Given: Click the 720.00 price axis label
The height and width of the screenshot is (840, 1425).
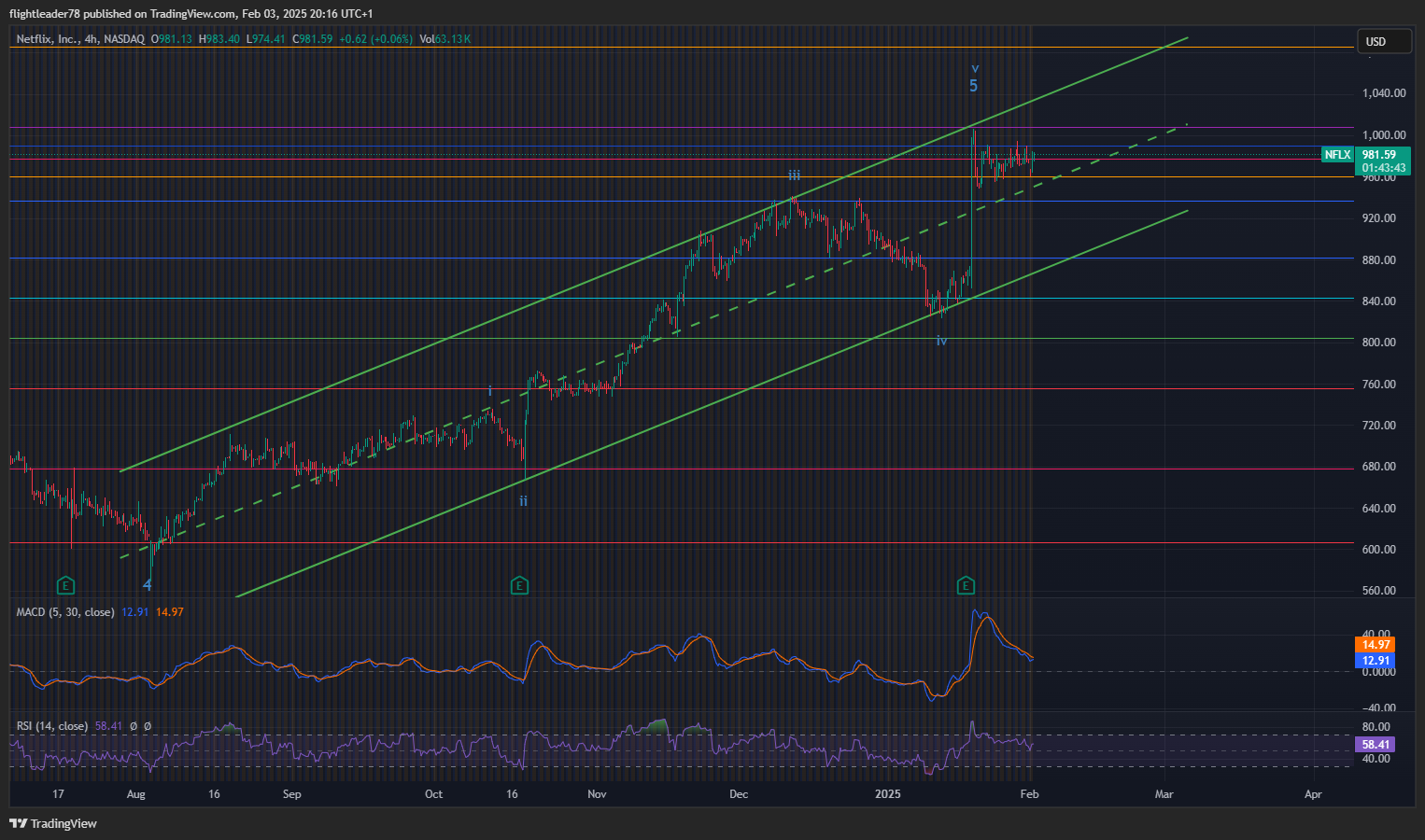Looking at the screenshot, I should coord(1379,426).
